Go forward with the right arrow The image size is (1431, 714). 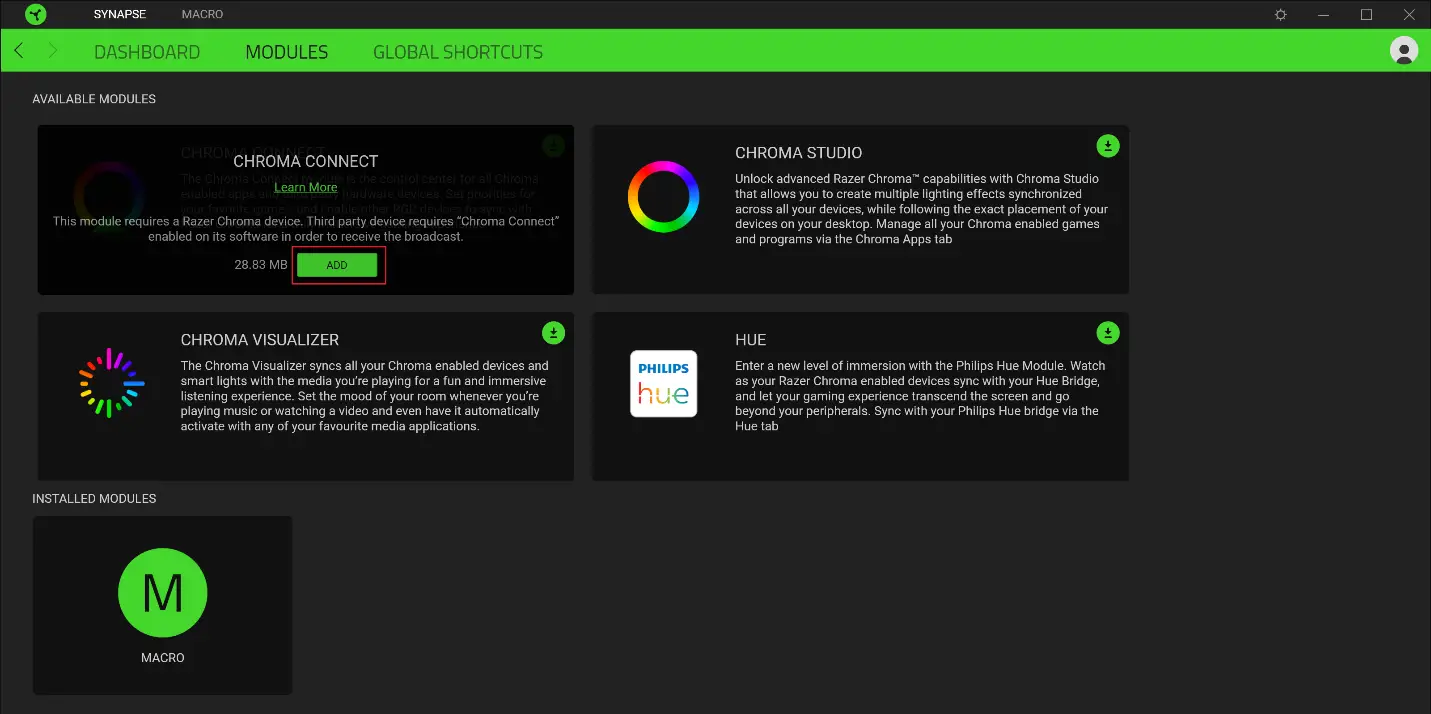tap(53, 51)
